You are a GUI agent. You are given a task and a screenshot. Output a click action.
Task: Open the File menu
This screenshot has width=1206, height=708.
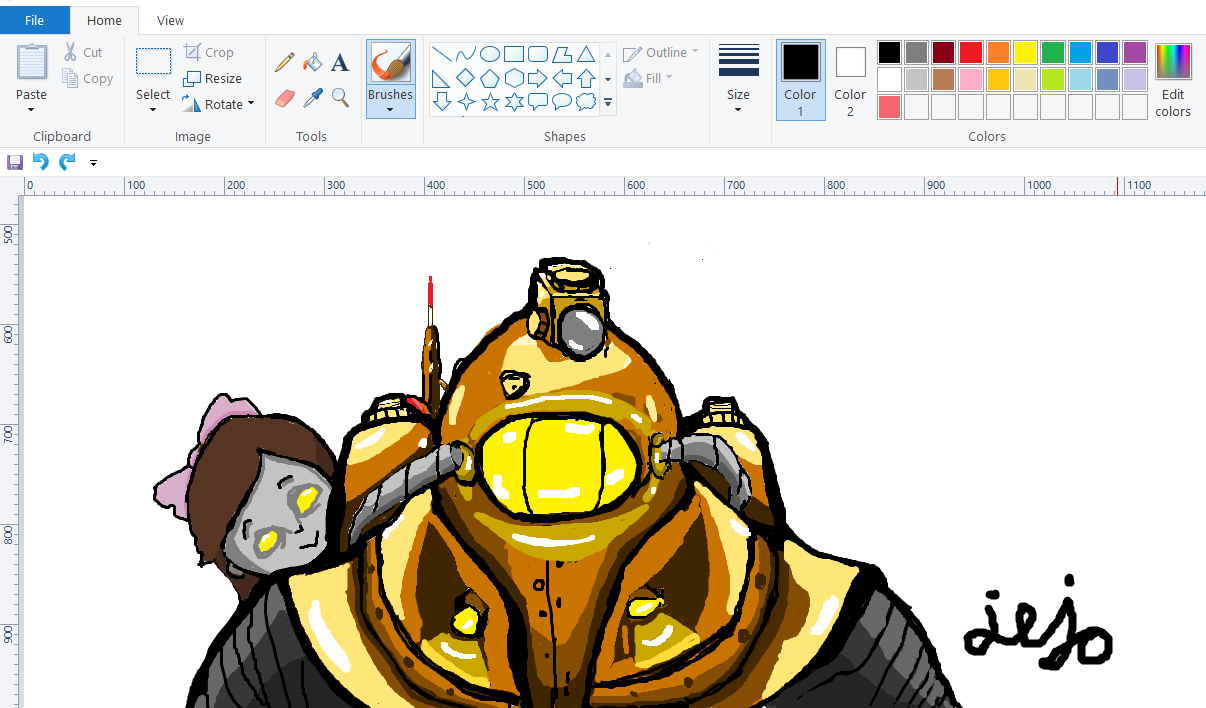(35, 20)
